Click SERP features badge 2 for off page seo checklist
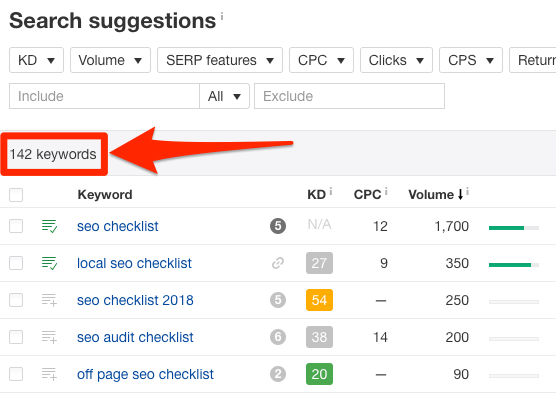The height and width of the screenshot is (393, 556). click(278, 374)
